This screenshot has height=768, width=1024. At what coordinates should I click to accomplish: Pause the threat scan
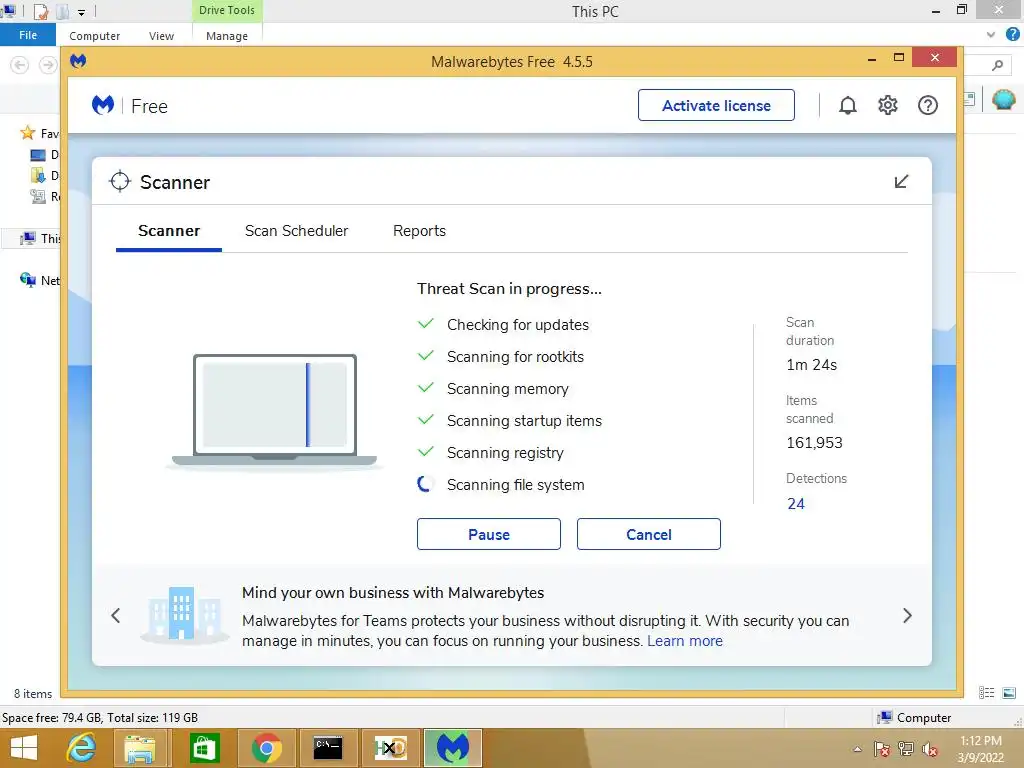point(488,534)
